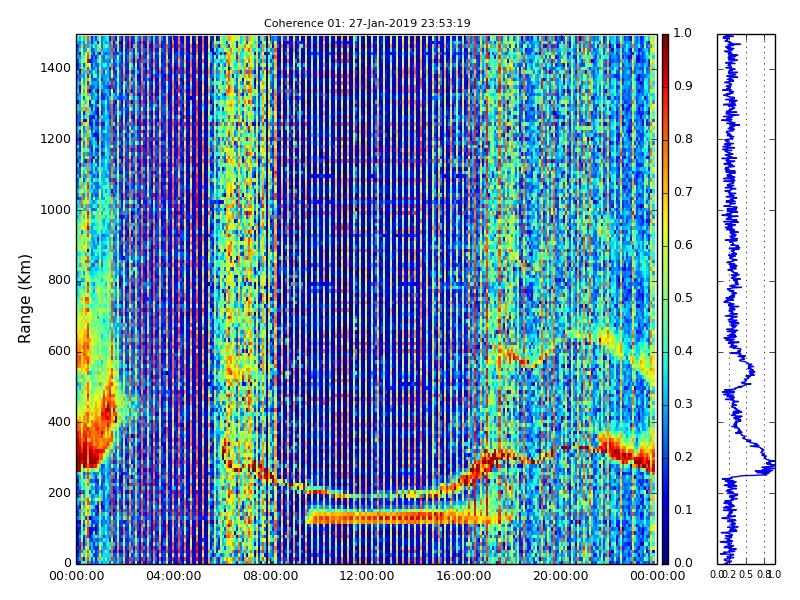Click the 20:00:00 time axis label
800x600 pixels.
[x=561, y=576]
